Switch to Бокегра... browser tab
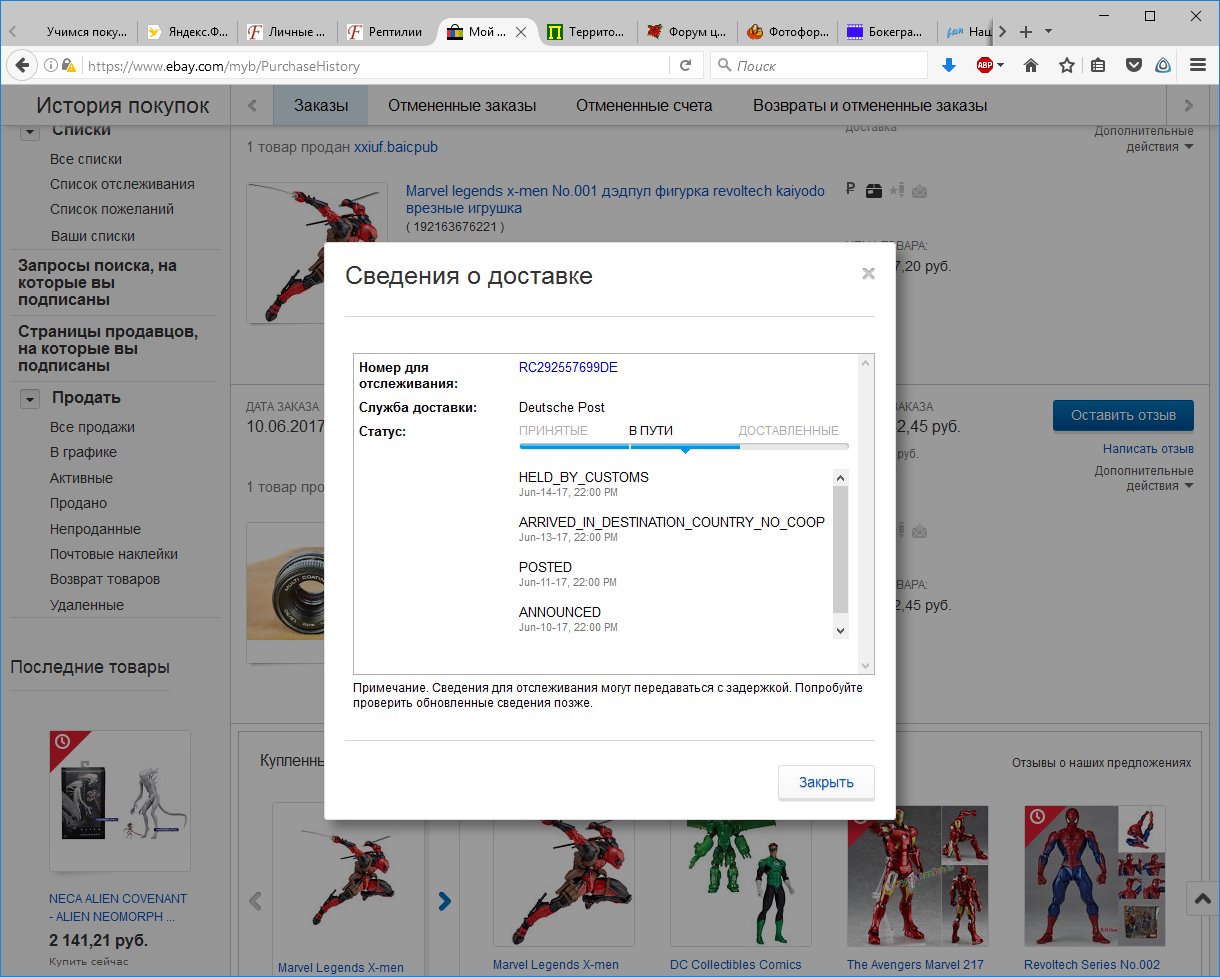1220x977 pixels. click(x=886, y=32)
